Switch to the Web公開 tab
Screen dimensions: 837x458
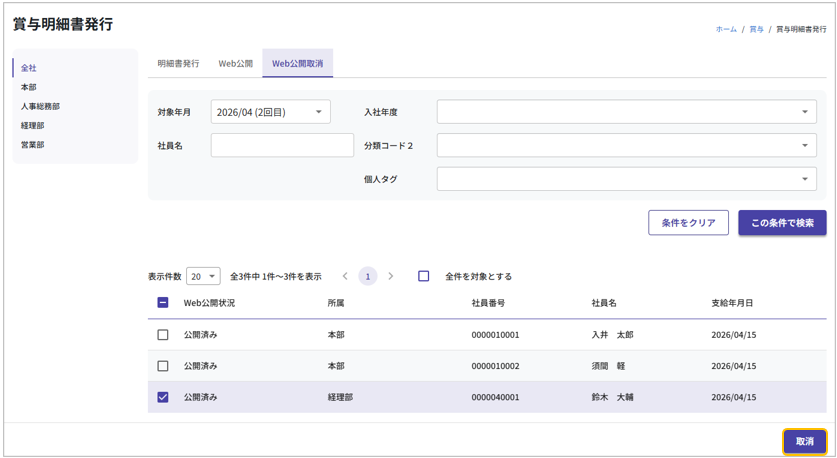coord(236,63)
